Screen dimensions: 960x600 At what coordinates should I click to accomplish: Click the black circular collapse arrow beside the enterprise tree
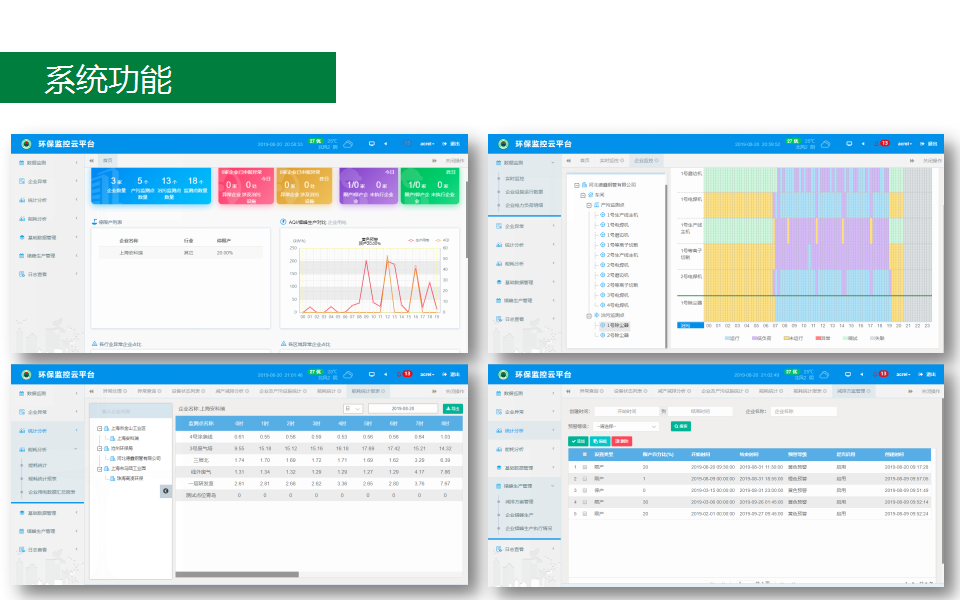tap(166, 491)
